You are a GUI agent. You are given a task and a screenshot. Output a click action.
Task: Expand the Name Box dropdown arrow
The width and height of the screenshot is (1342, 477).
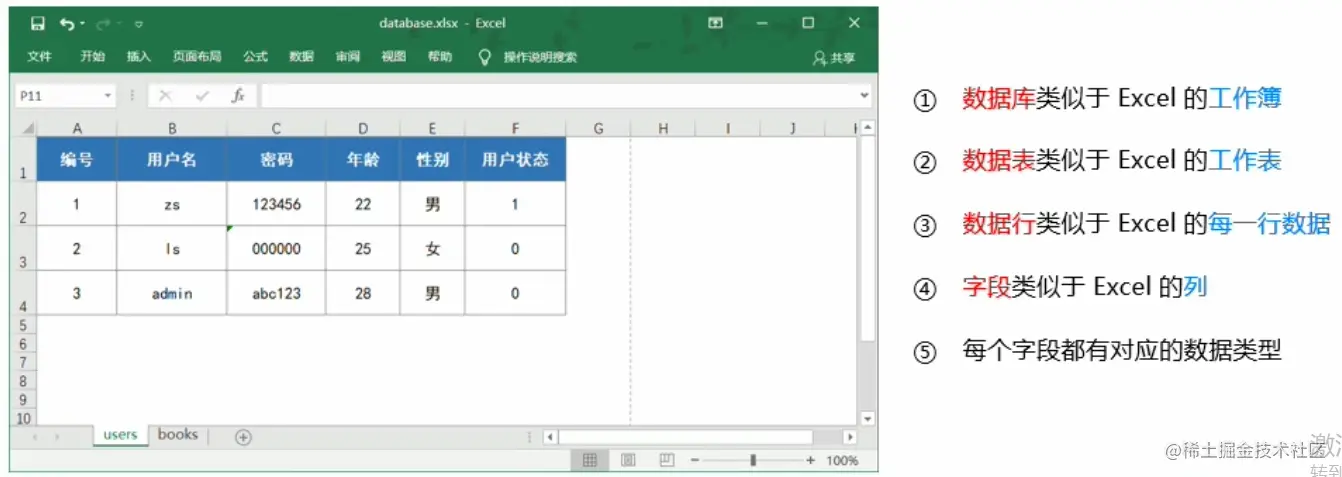point(109,96)
